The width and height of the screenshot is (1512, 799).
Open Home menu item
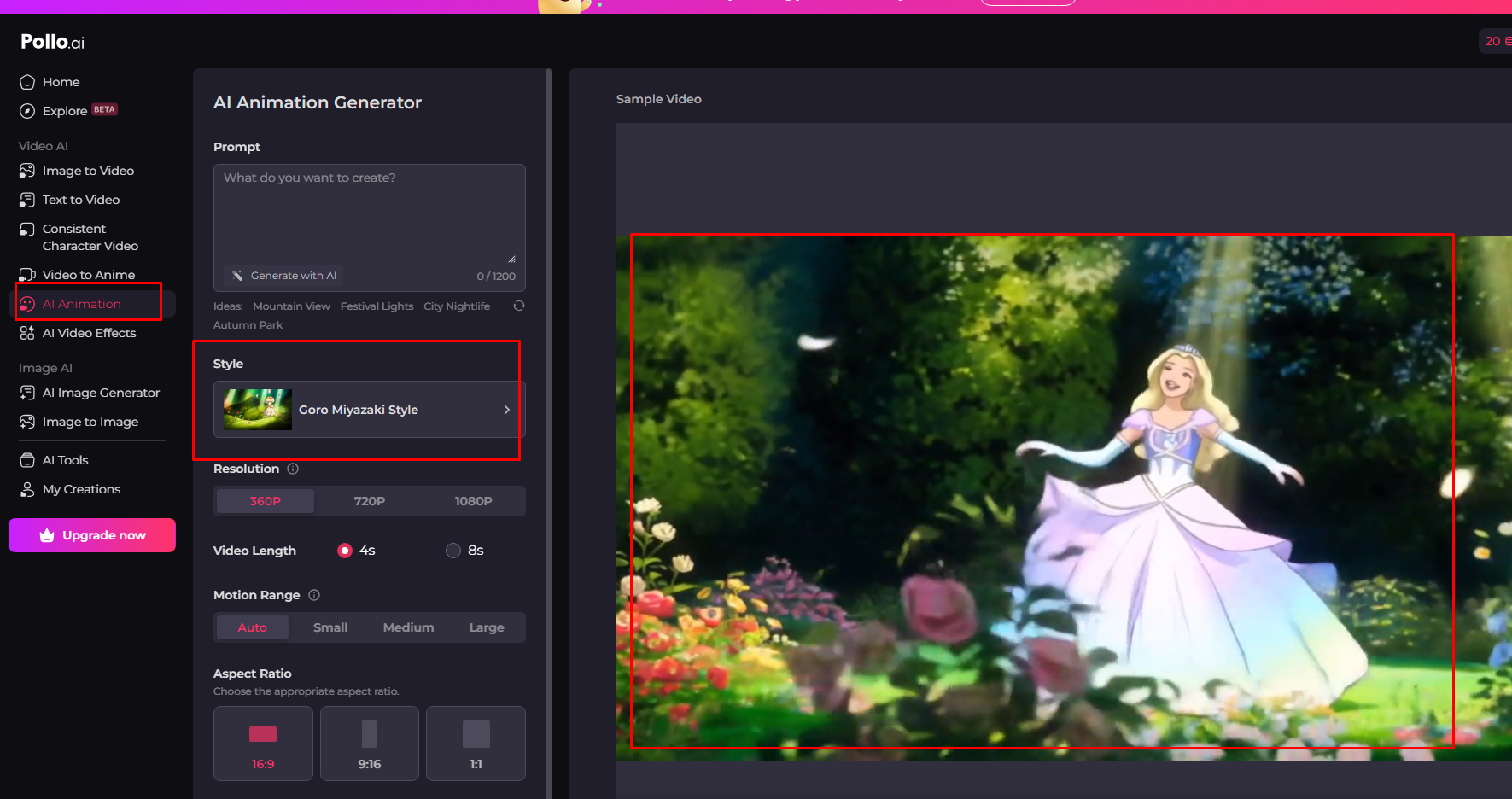(61, 82)
